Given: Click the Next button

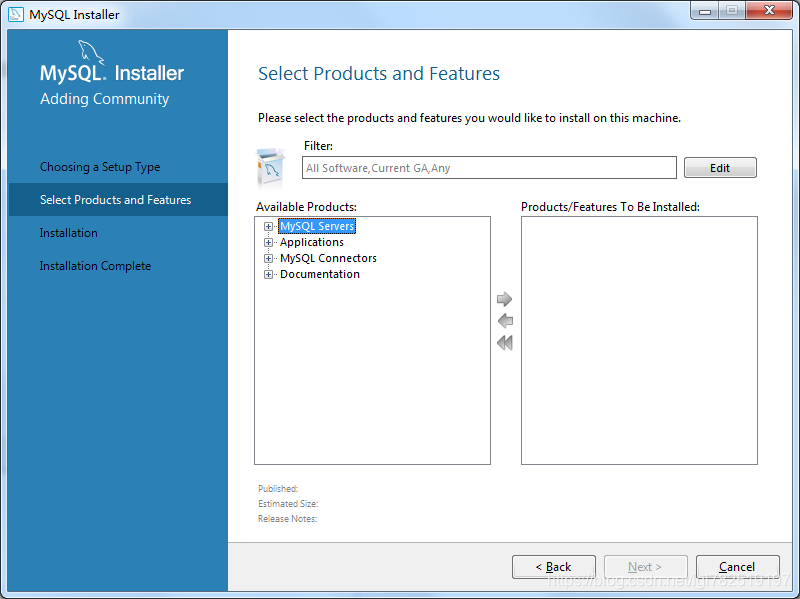Looking at the screenshot, I should click(645, 567).
